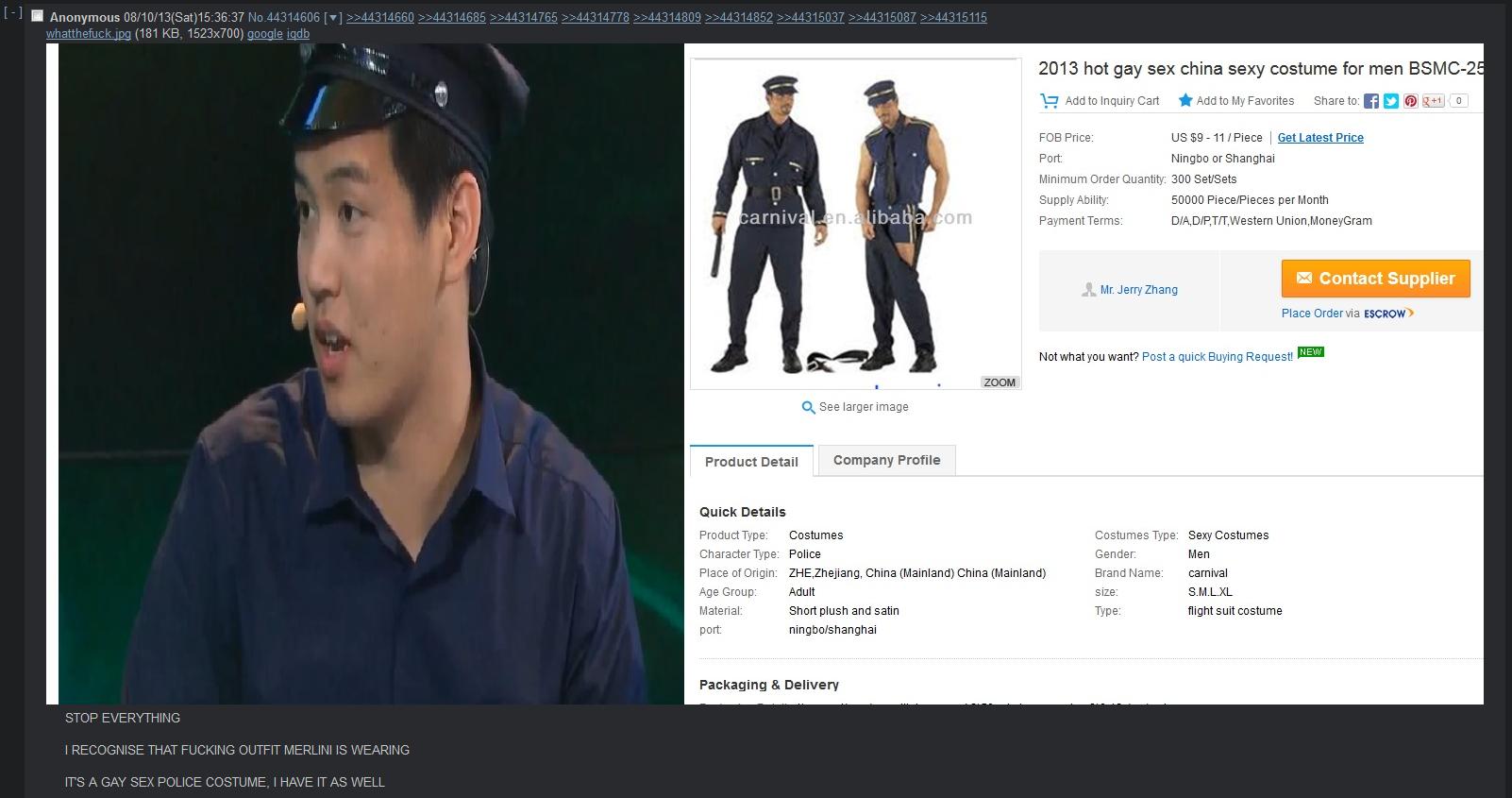Screen dimensions: 1512x798
Task: Click the Costumes Type value 'Sexy Costumes'
Action: (x=1228, y=535)
